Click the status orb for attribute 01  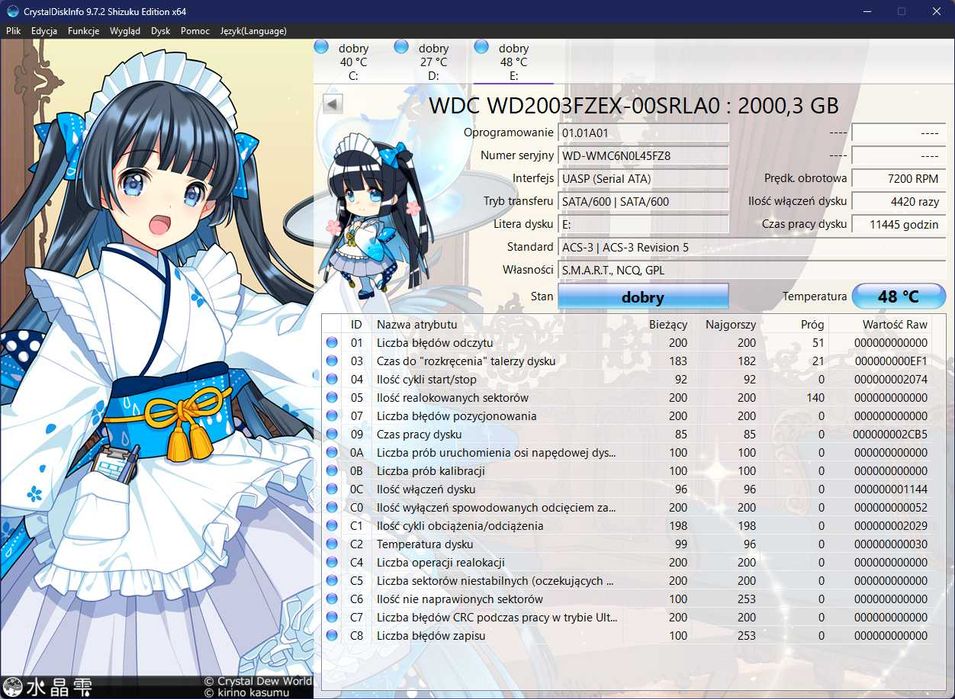click(332, 342)
